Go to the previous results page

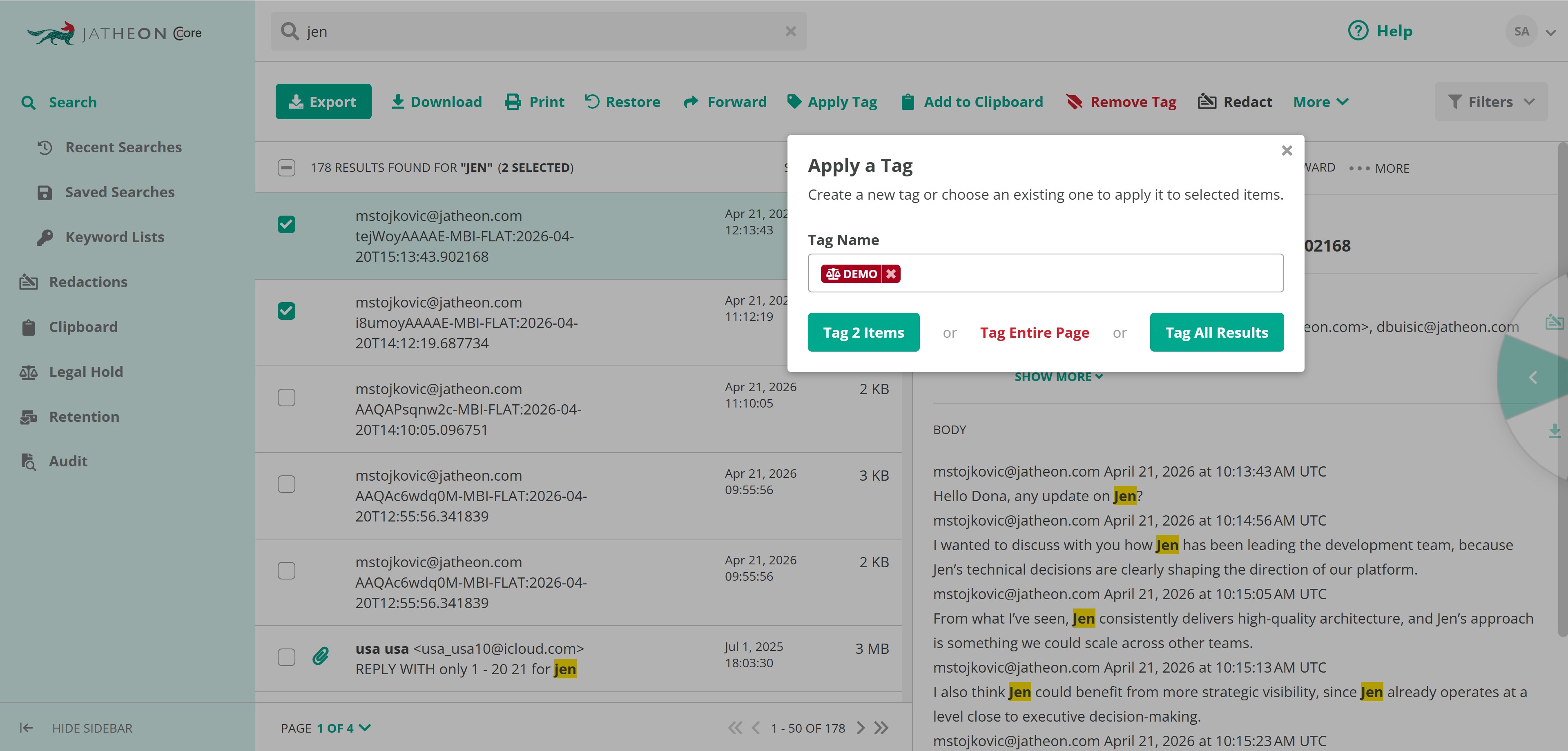click(756, 728)
